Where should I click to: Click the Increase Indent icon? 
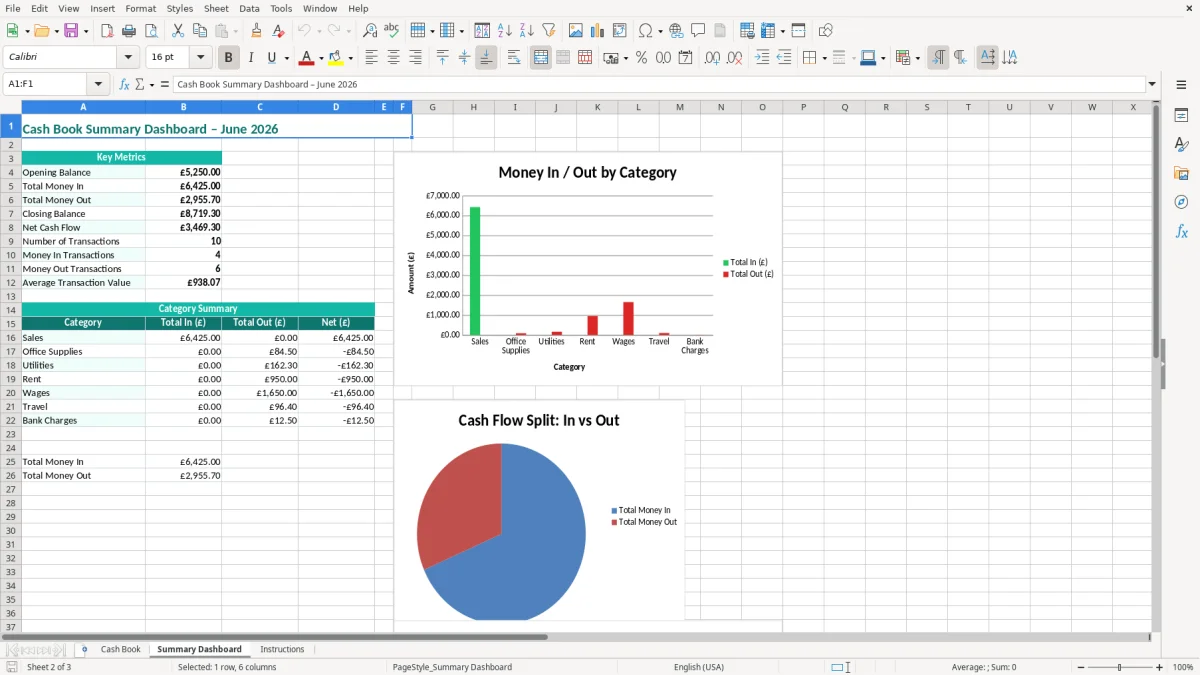(762, 58)
